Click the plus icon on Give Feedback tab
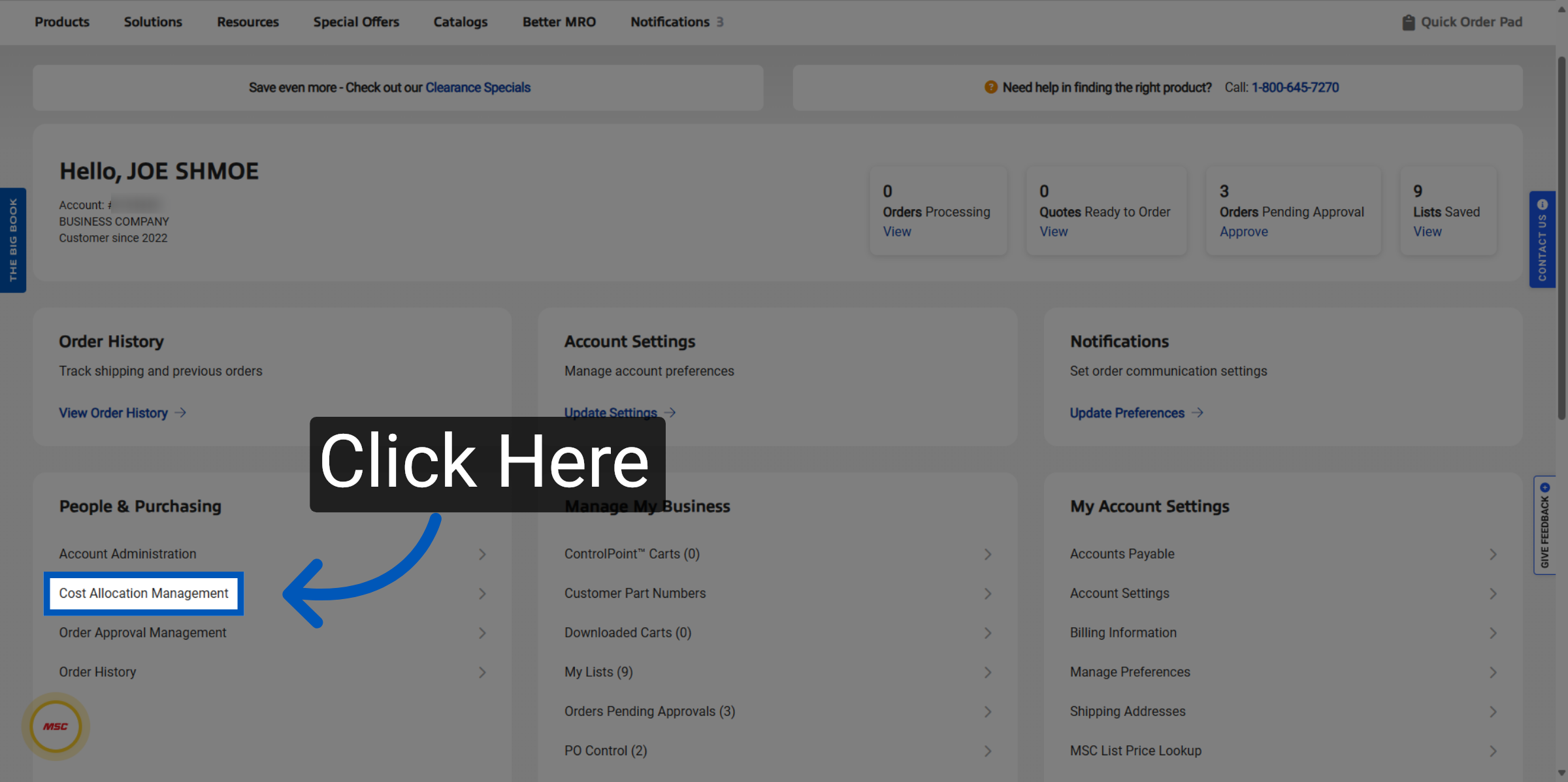Screen dimensions: 1568x782 pos(1545,487)
